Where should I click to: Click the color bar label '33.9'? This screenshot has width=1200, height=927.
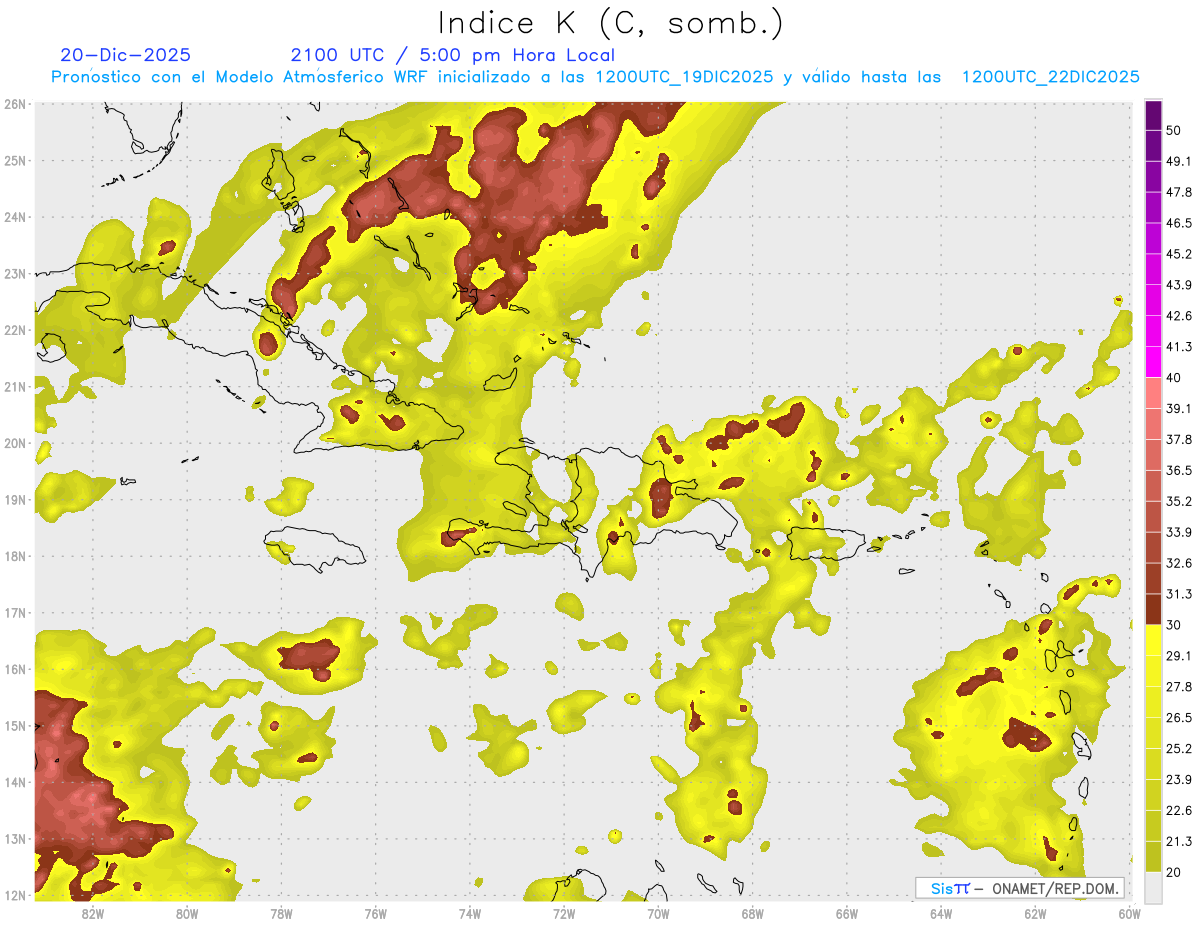[x=1178, y=532]
